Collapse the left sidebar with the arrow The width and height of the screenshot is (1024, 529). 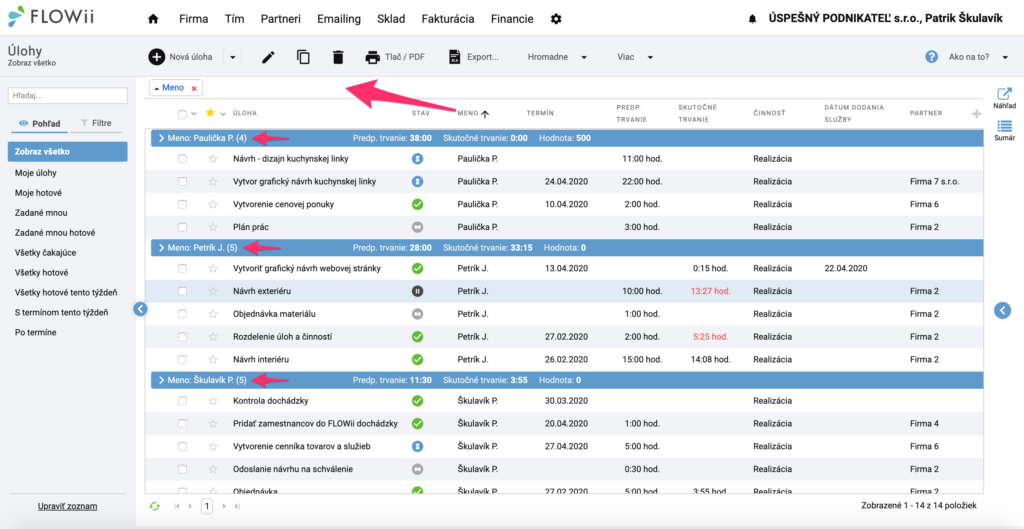[x=140, y=310]
